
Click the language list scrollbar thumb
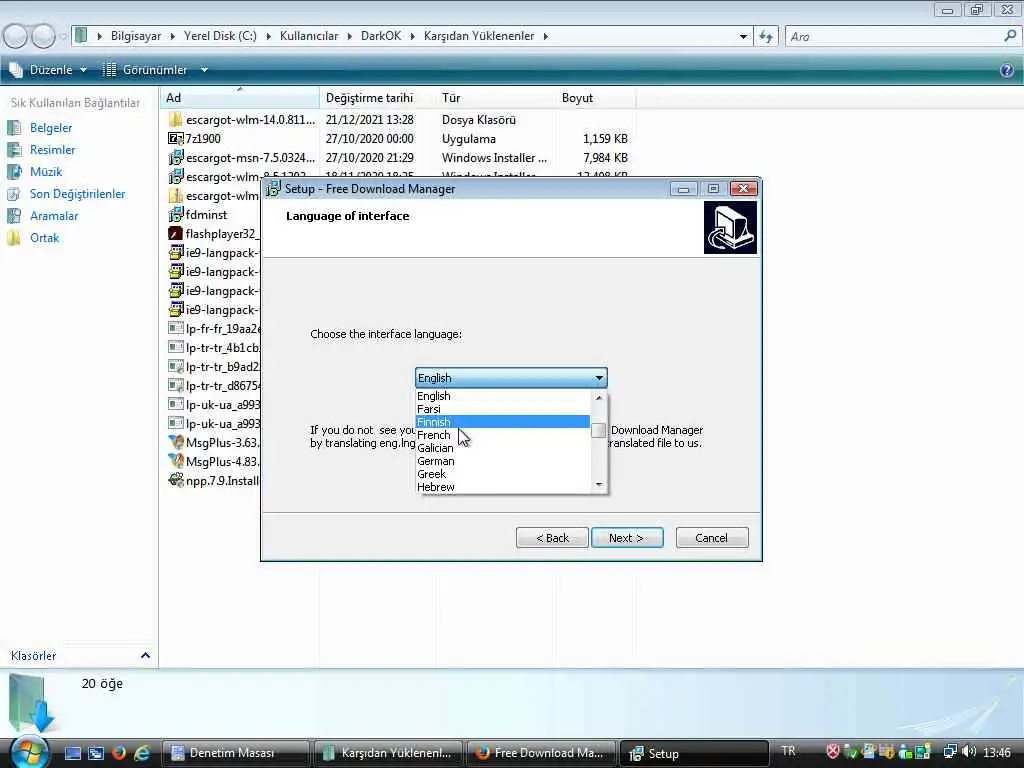[598, 430]
